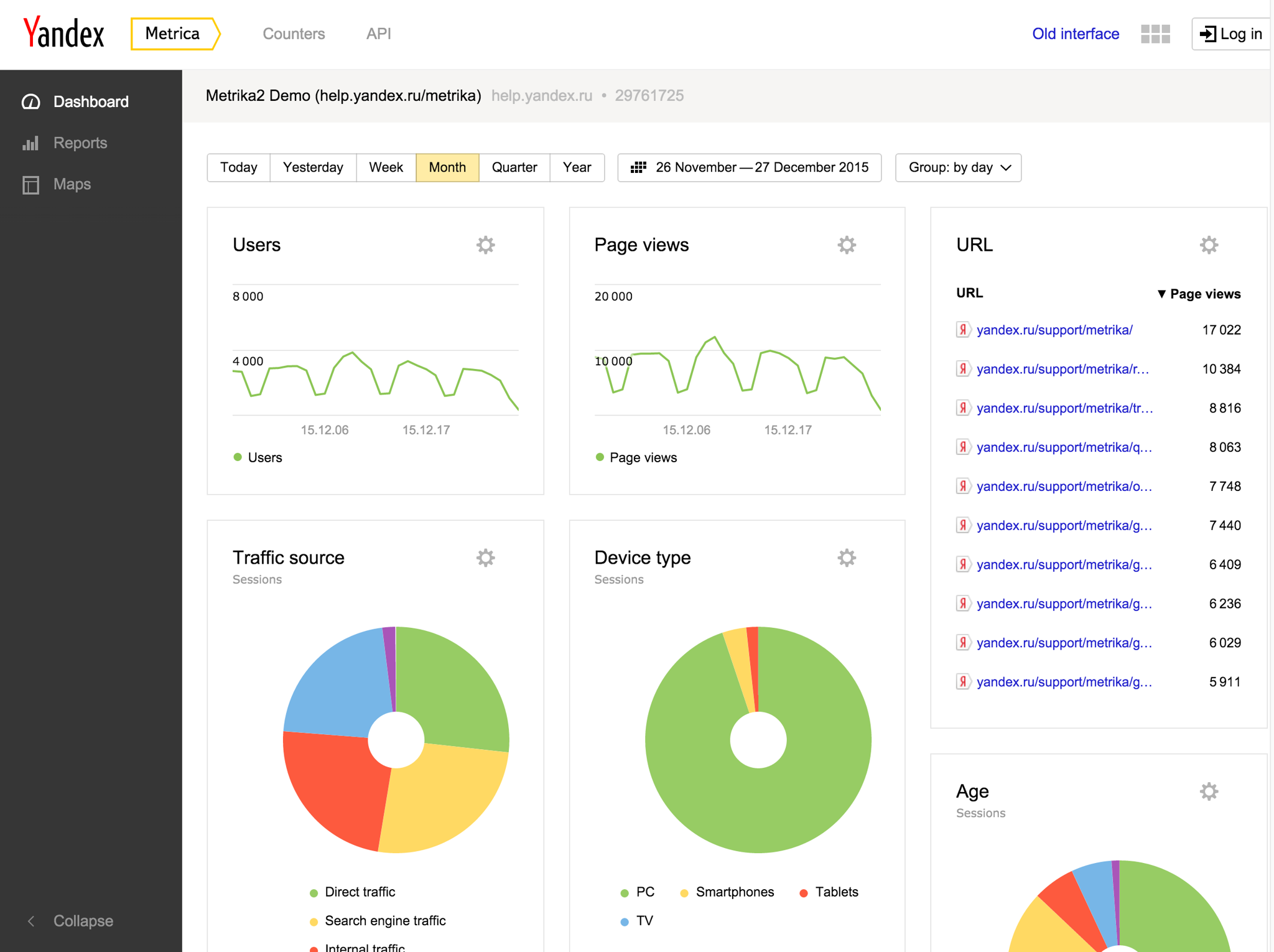Click favicon beside the 8 063 URL row
Image resolution: width=1274 pixels, height=952 pixels.
(963, 447)
